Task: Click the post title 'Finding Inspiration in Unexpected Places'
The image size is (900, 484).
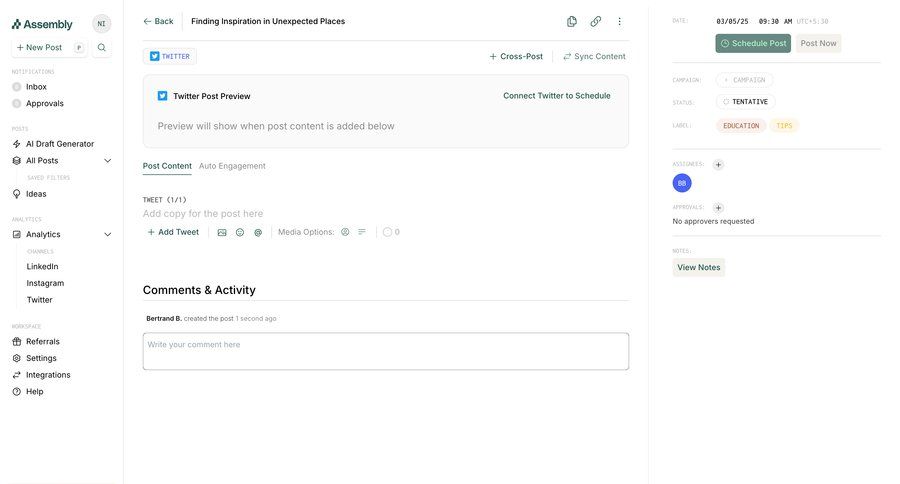Action: pyautogui.click(x=268, y=21)
